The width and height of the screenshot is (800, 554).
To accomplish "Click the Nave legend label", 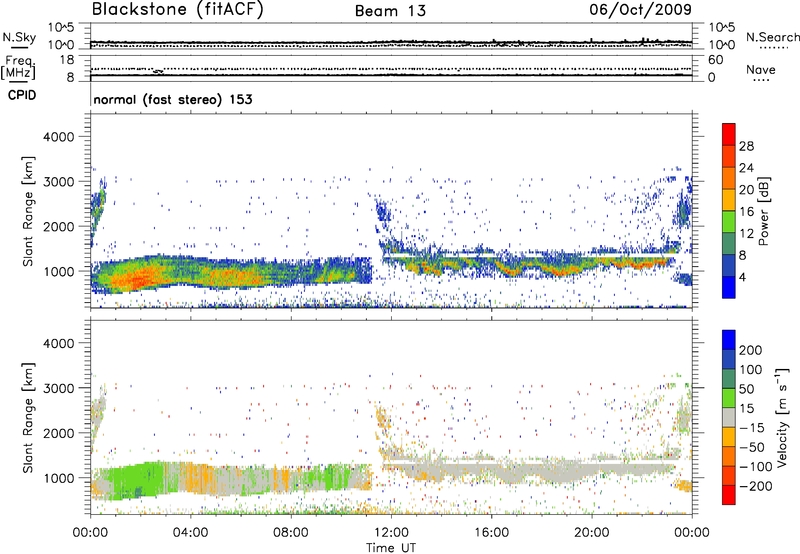I will pos(761,69).
